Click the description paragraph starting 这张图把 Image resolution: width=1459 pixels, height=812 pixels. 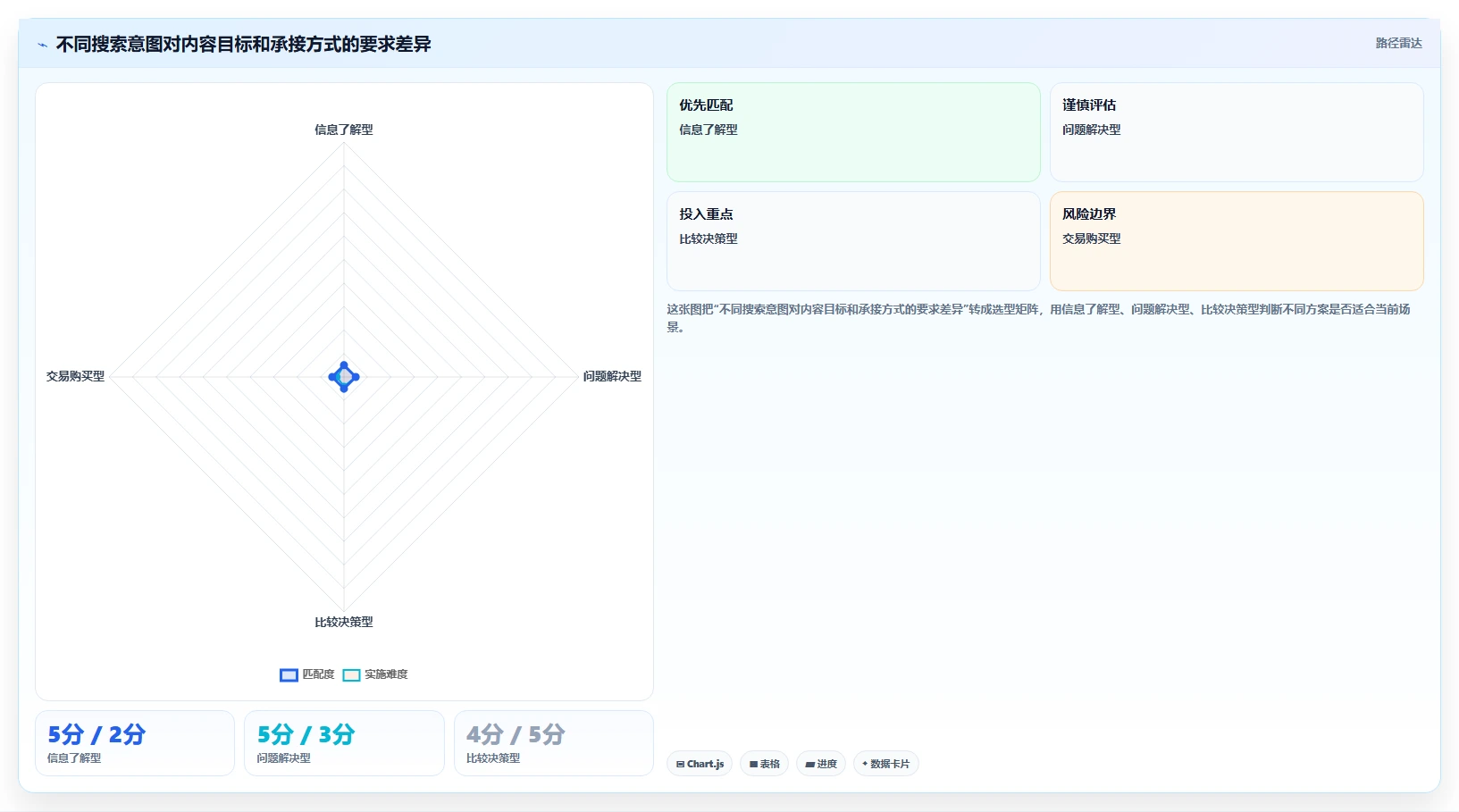point(1039,318)
